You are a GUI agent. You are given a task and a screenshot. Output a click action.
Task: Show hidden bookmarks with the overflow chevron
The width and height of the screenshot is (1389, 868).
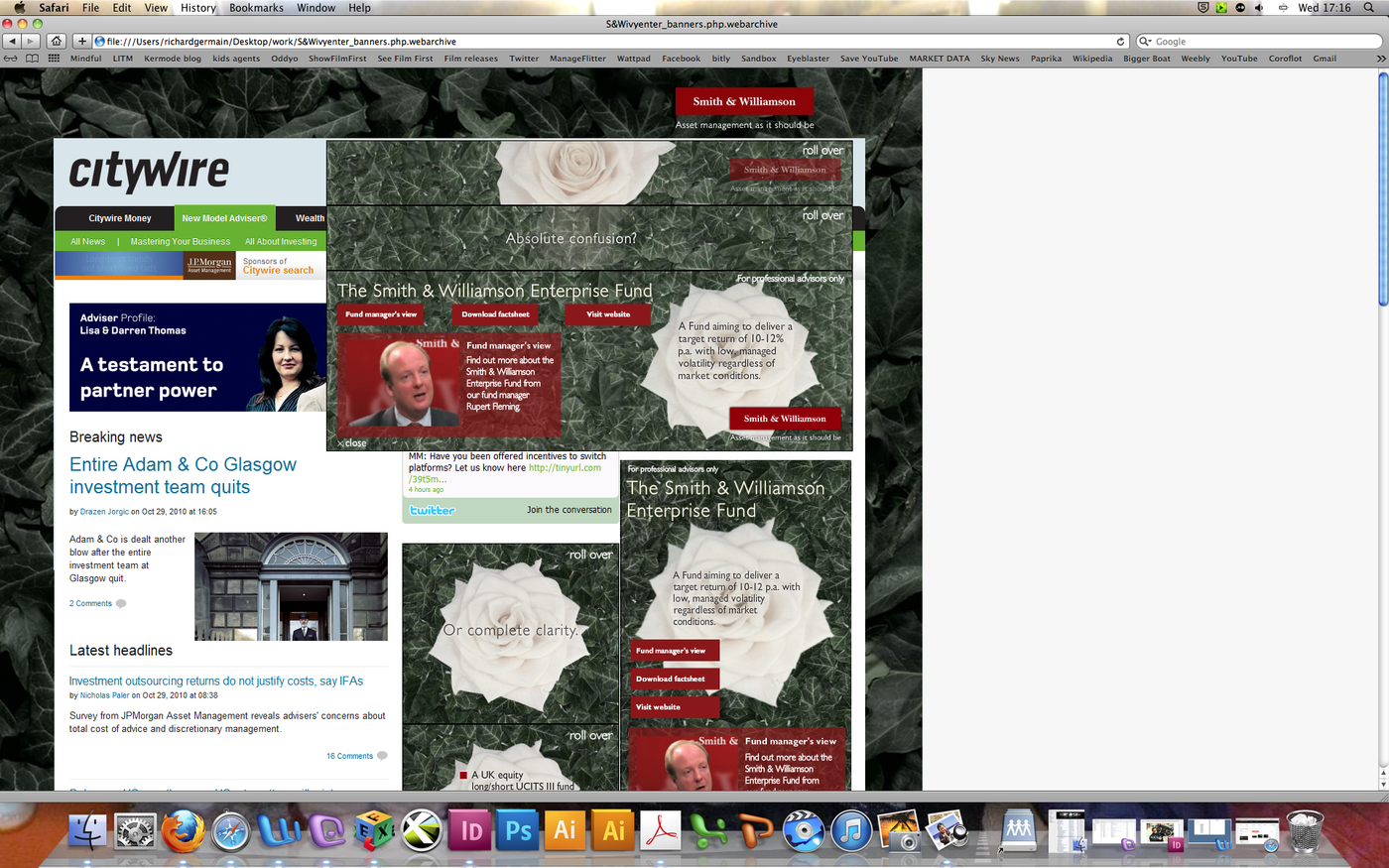[1380, 59]
